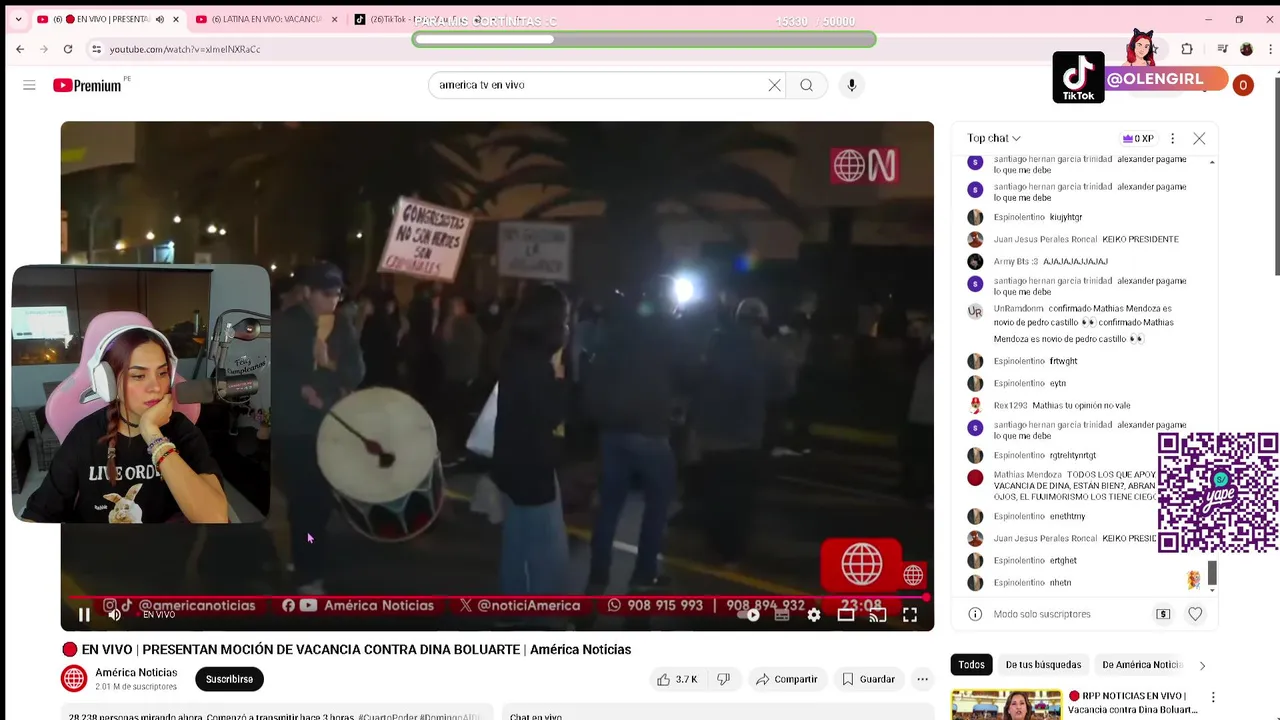Open the red account avatar O
Image resolution: width=1280 pixels, height=720 pixels.
[1243, 85]
